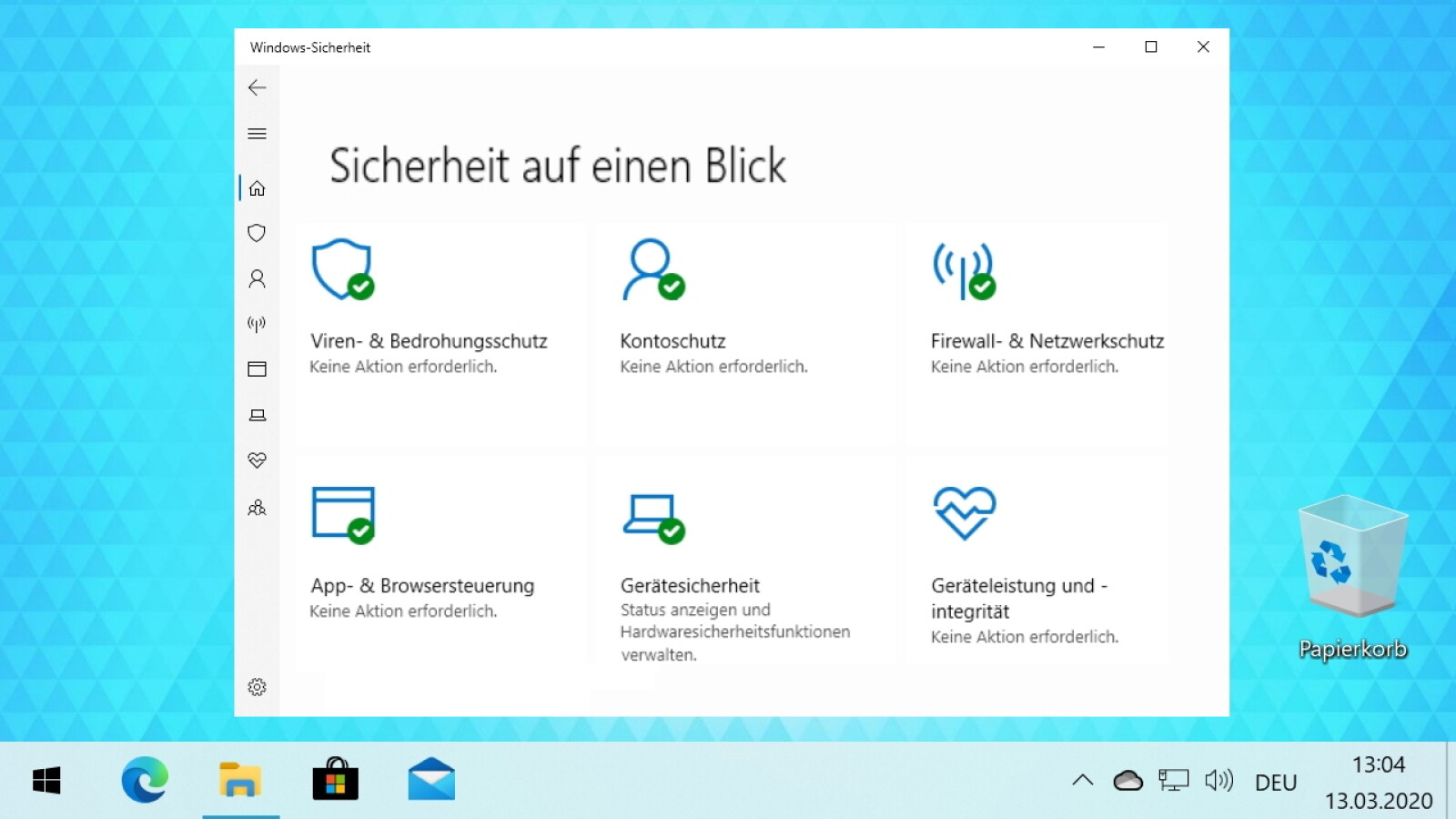The width and height of the screenshot is (1456, 819).
Task: Open virus protection shield in sidebar
Action: (257, 233)
